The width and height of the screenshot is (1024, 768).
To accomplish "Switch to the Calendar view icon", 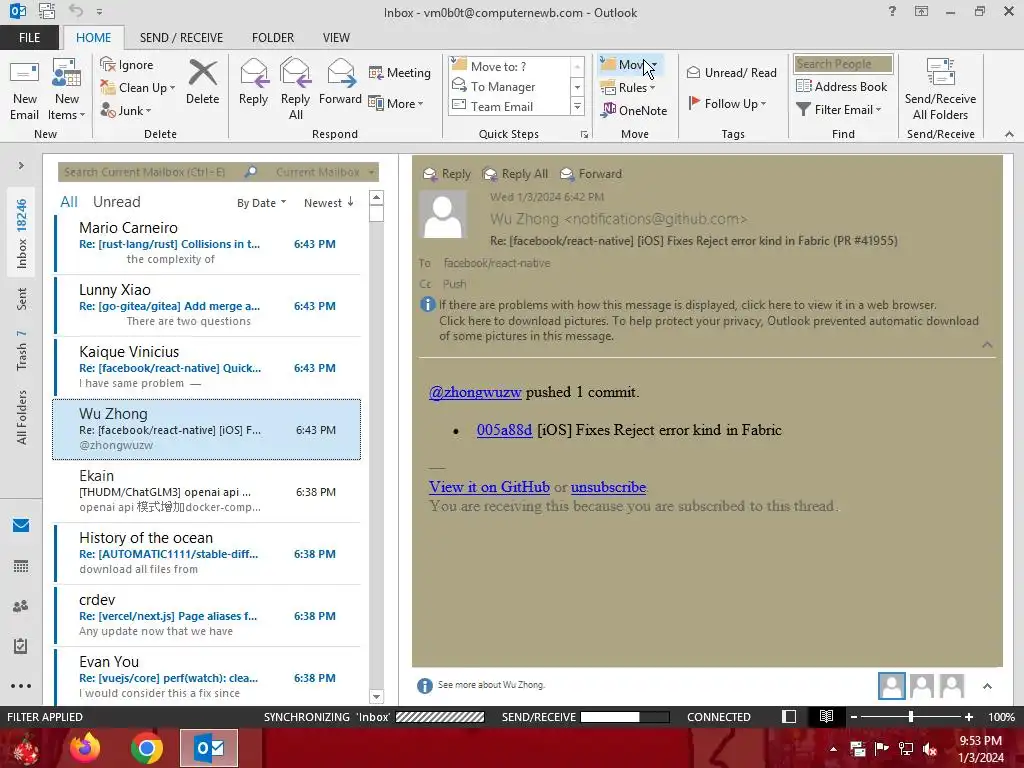I will 21,566.
